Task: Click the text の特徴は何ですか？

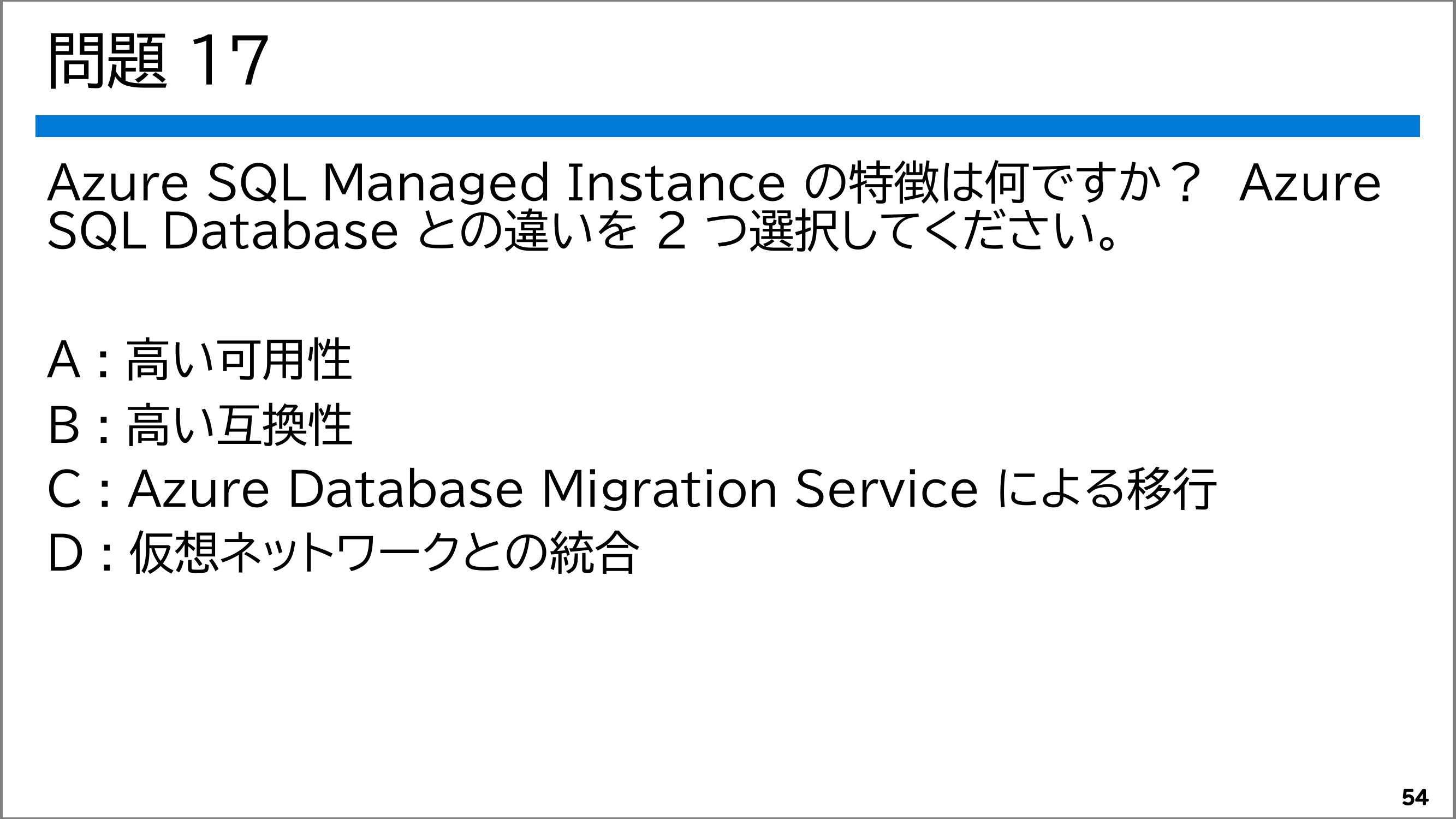Action: coord(1001,182)
